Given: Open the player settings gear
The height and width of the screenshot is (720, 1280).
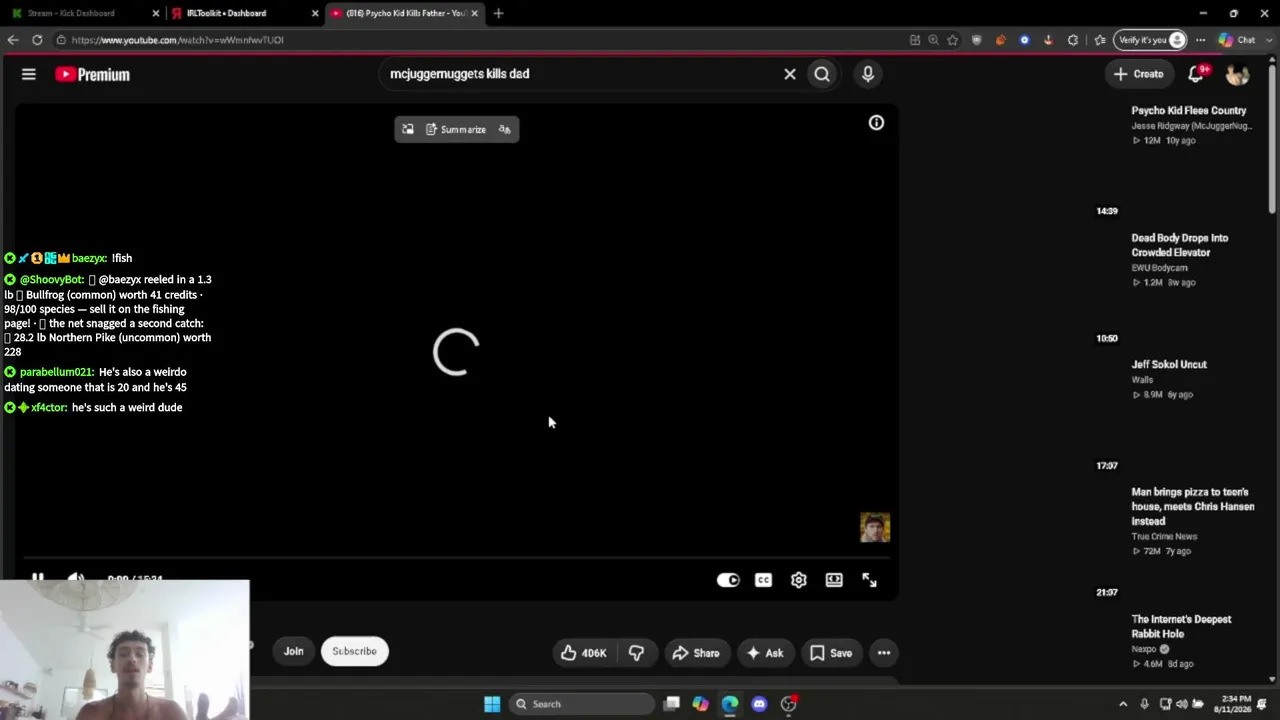Looking at the screenshot, I should [798, 580].
